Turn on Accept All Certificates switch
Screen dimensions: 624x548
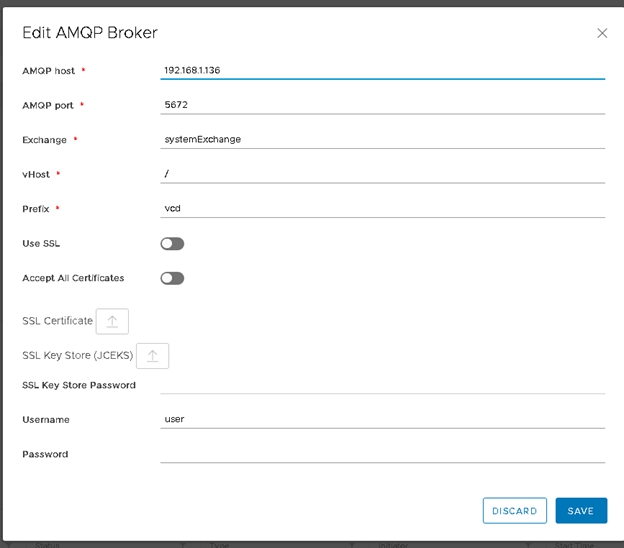(172, 278)
